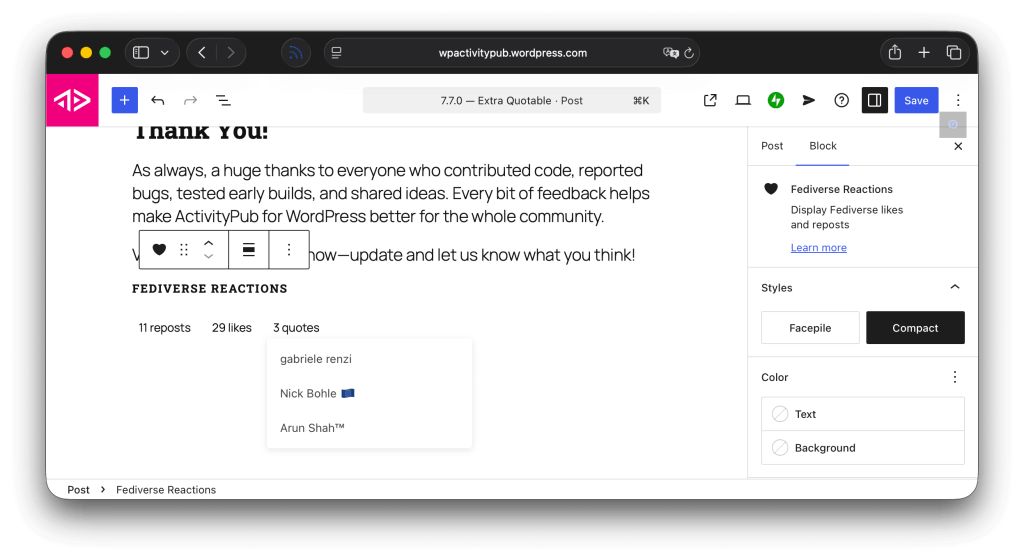The width and height of the screenshot is (1024, 560).
Task: Change block alignment in the toolbar
Action: [x=249, y=250]
